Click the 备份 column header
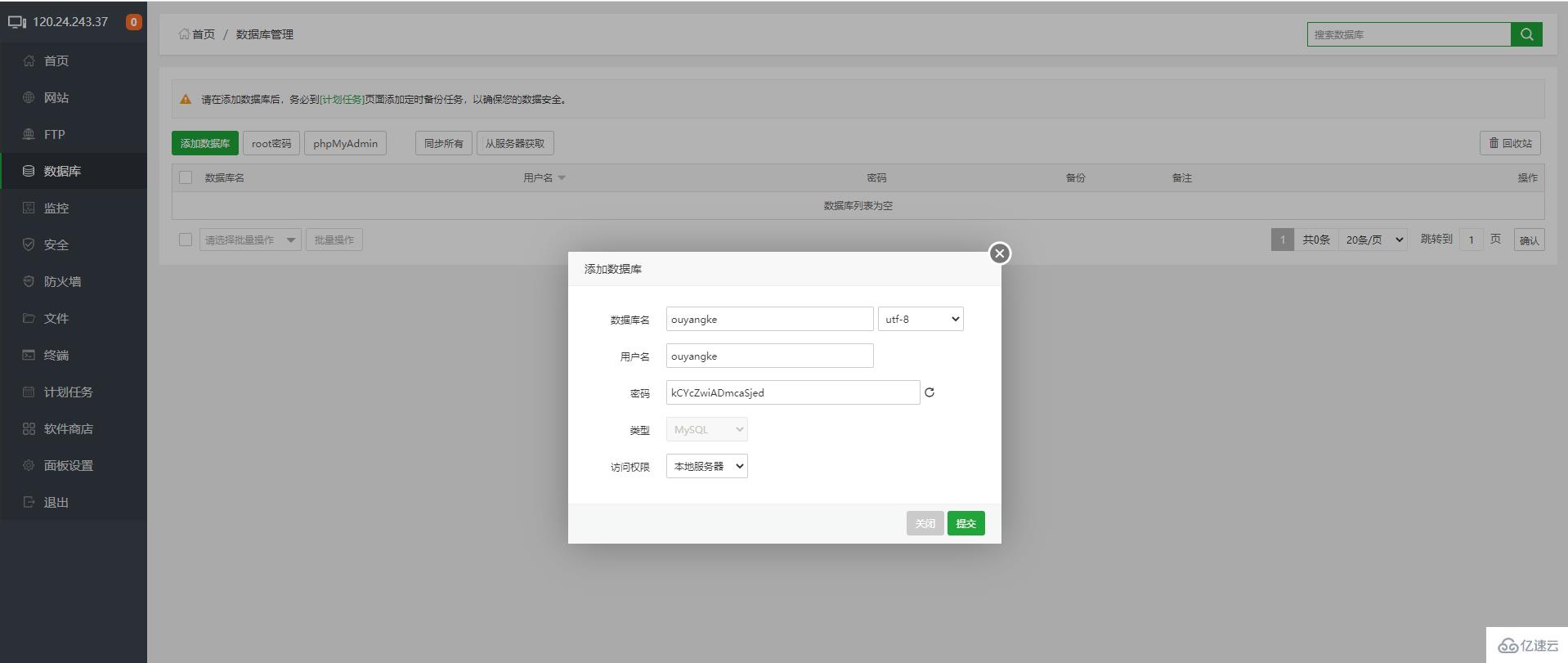The width and height of the screenshot is (1568, 663). (1076, 177)
